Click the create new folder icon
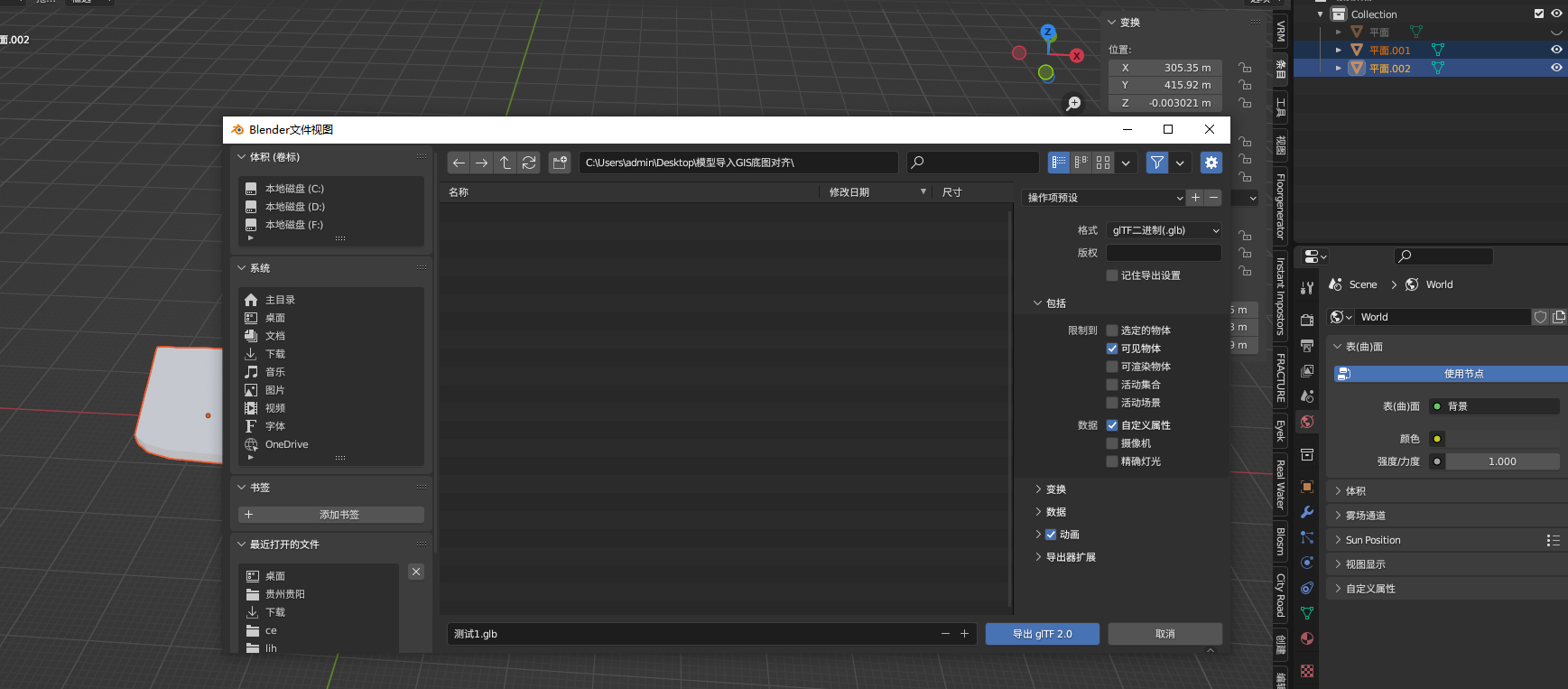Screen dimensions: 1568x689 [560, 163]
